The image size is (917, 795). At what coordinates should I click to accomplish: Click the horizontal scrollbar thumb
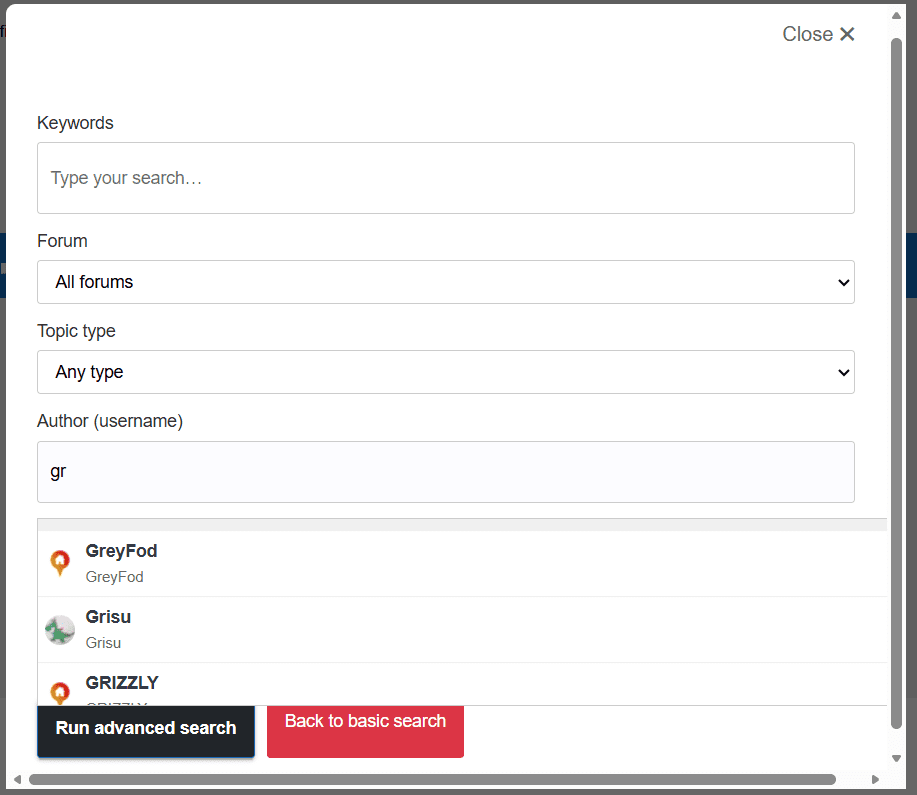tap(430, 779)
